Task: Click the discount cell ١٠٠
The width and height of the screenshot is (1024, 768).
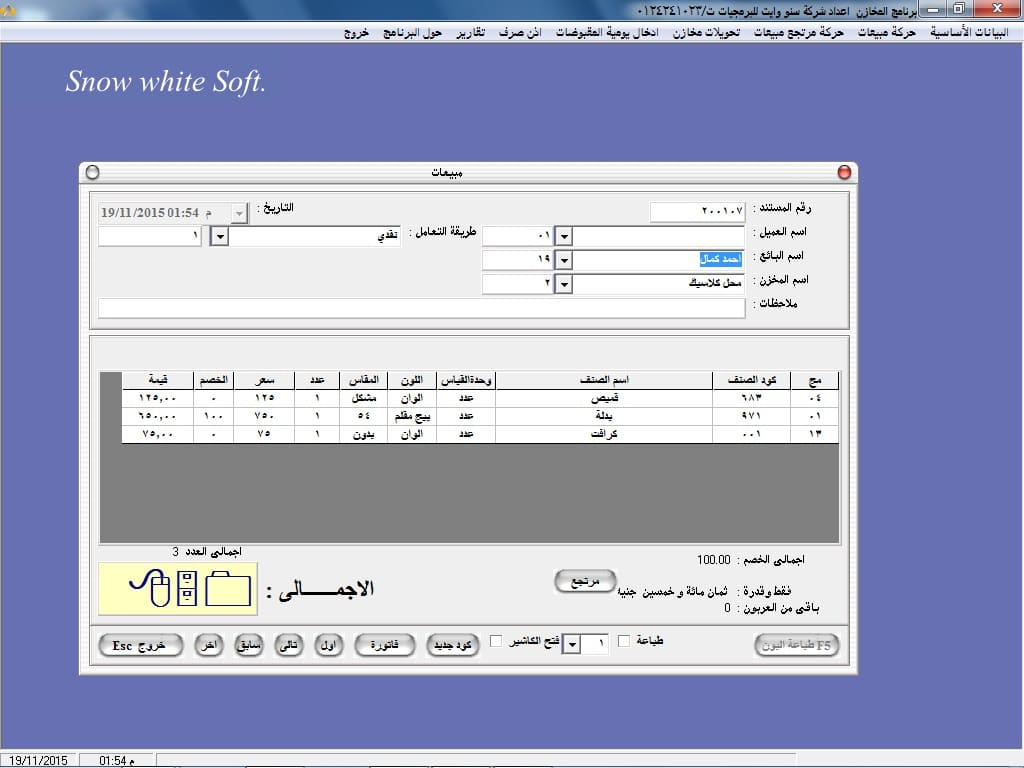Action: (x=214, y=416)
